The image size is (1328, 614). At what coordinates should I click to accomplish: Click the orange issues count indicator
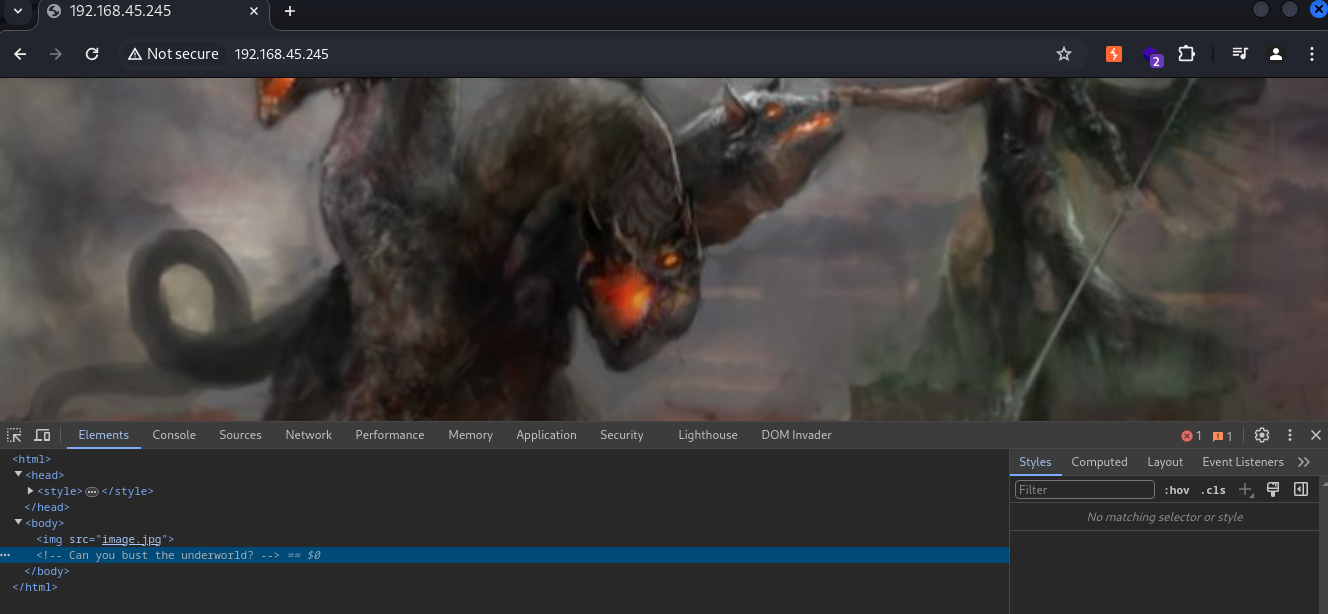1222,436
